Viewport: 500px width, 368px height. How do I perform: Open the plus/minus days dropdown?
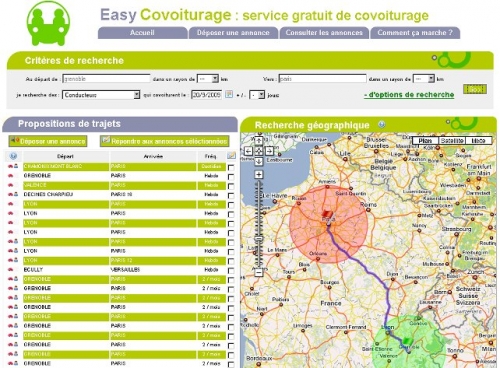click(x=257, y=95)
